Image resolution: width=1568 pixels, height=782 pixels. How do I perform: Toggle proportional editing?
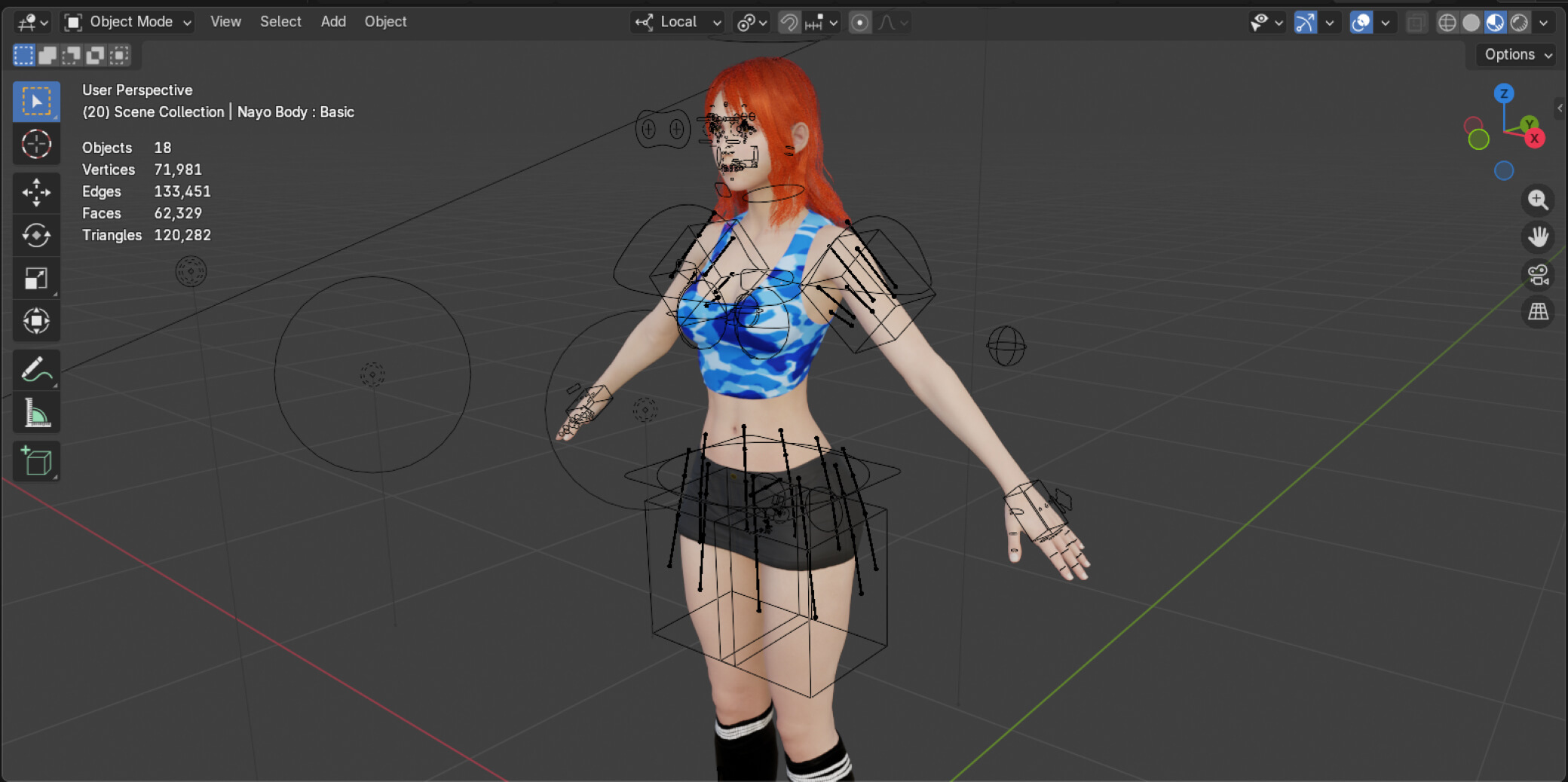[859, 23]
